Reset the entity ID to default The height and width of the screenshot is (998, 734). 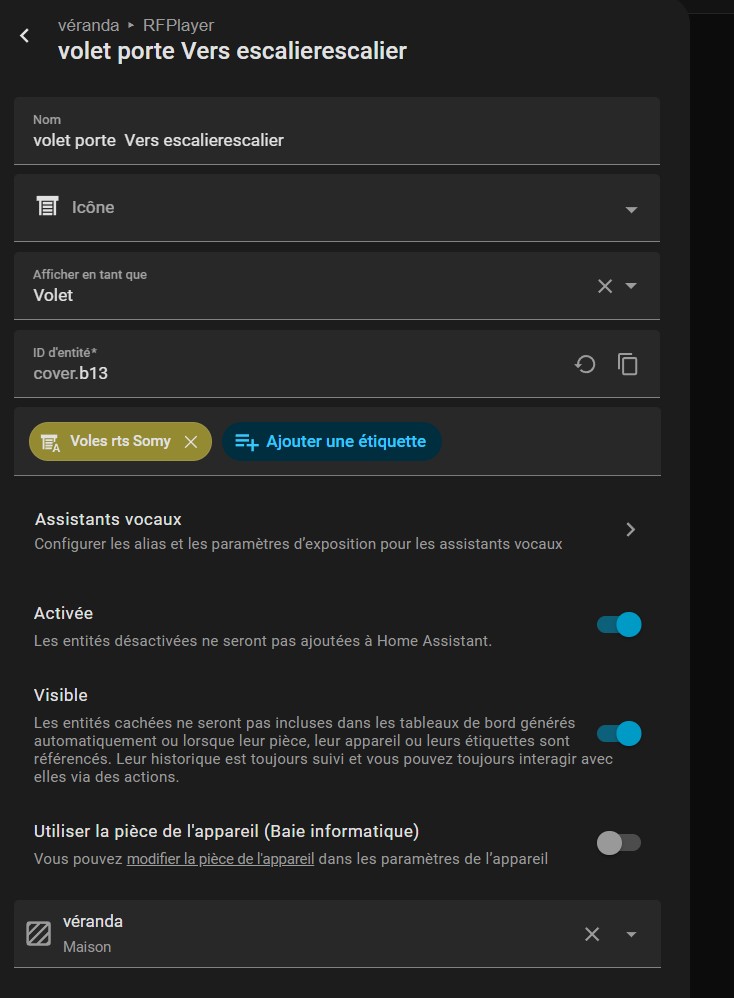pos(585,364)
